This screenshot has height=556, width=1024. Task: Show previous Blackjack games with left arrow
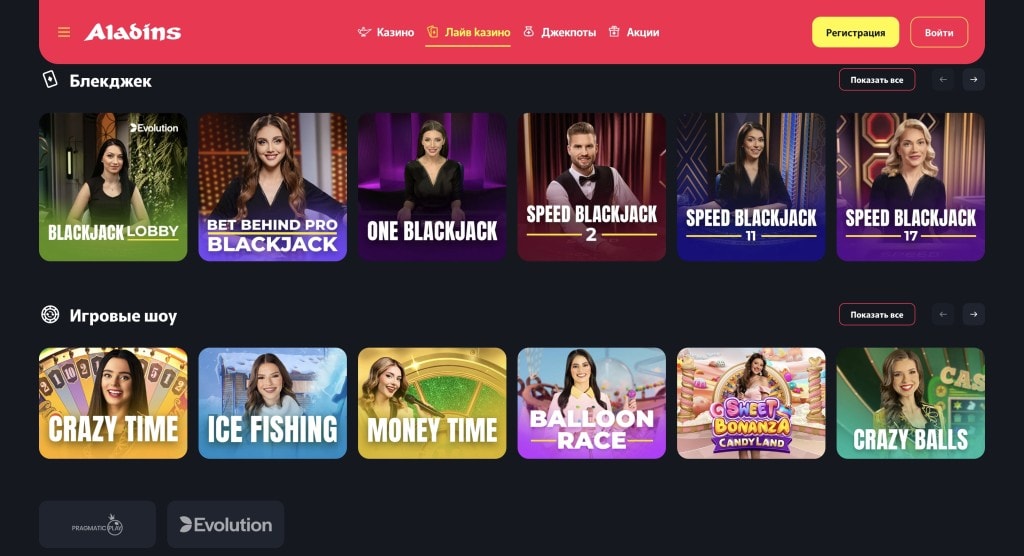(x=943, y=80)
